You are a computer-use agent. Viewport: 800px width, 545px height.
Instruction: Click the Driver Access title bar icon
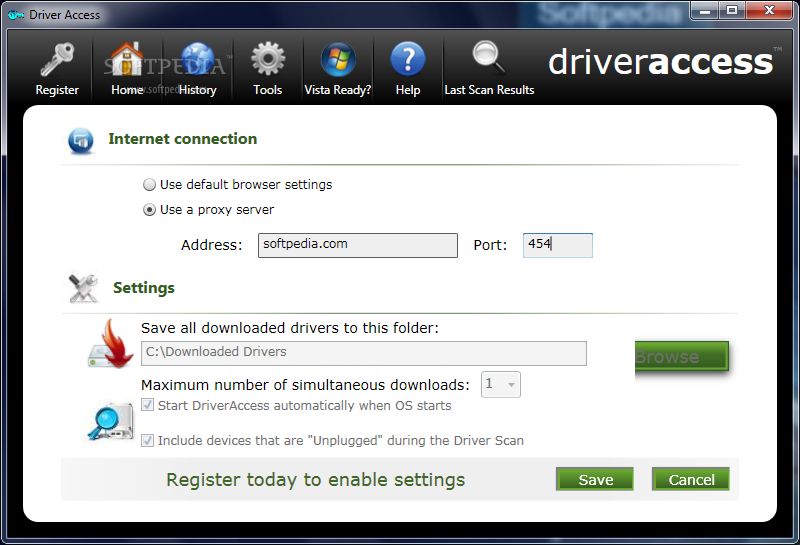tap(16, 15)
